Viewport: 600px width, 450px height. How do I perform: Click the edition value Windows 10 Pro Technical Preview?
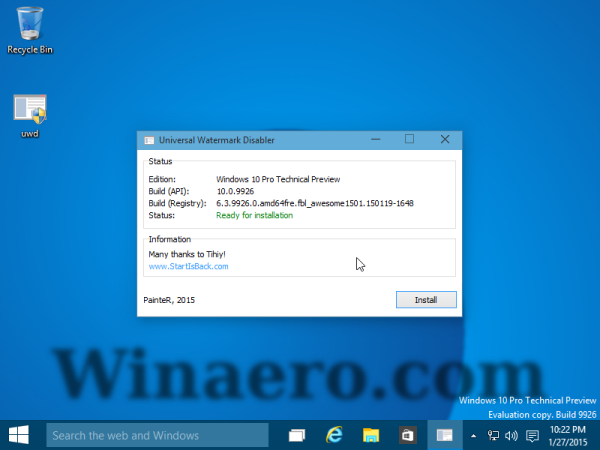tap(278, 179)
